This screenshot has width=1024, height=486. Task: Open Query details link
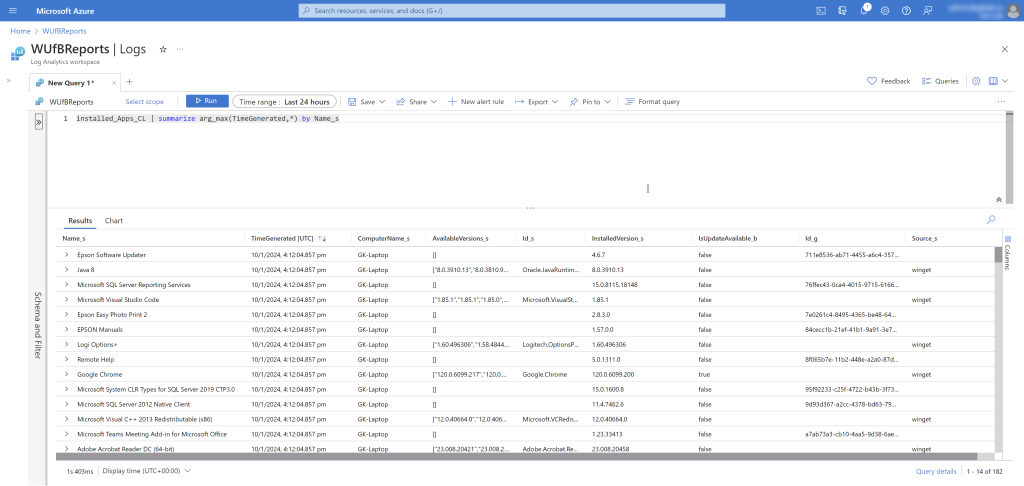tap(936, 471)
